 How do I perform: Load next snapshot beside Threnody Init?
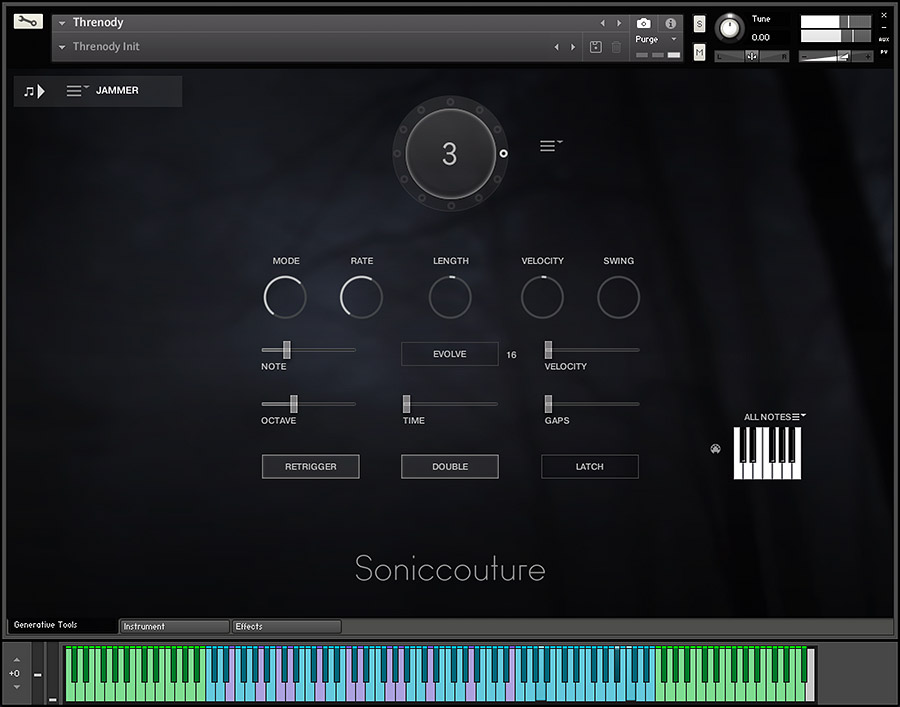[x=572, y=47]
